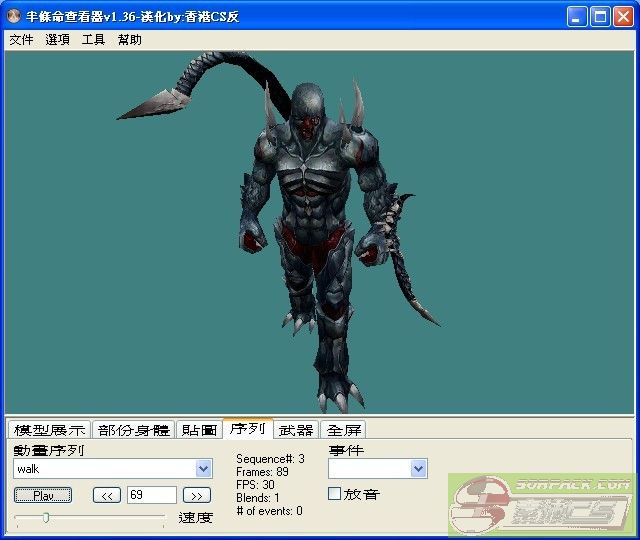Open the 文件 menu
Viewport: 640px width, 540px height.
pyautogui.click(x=21, y=40)
